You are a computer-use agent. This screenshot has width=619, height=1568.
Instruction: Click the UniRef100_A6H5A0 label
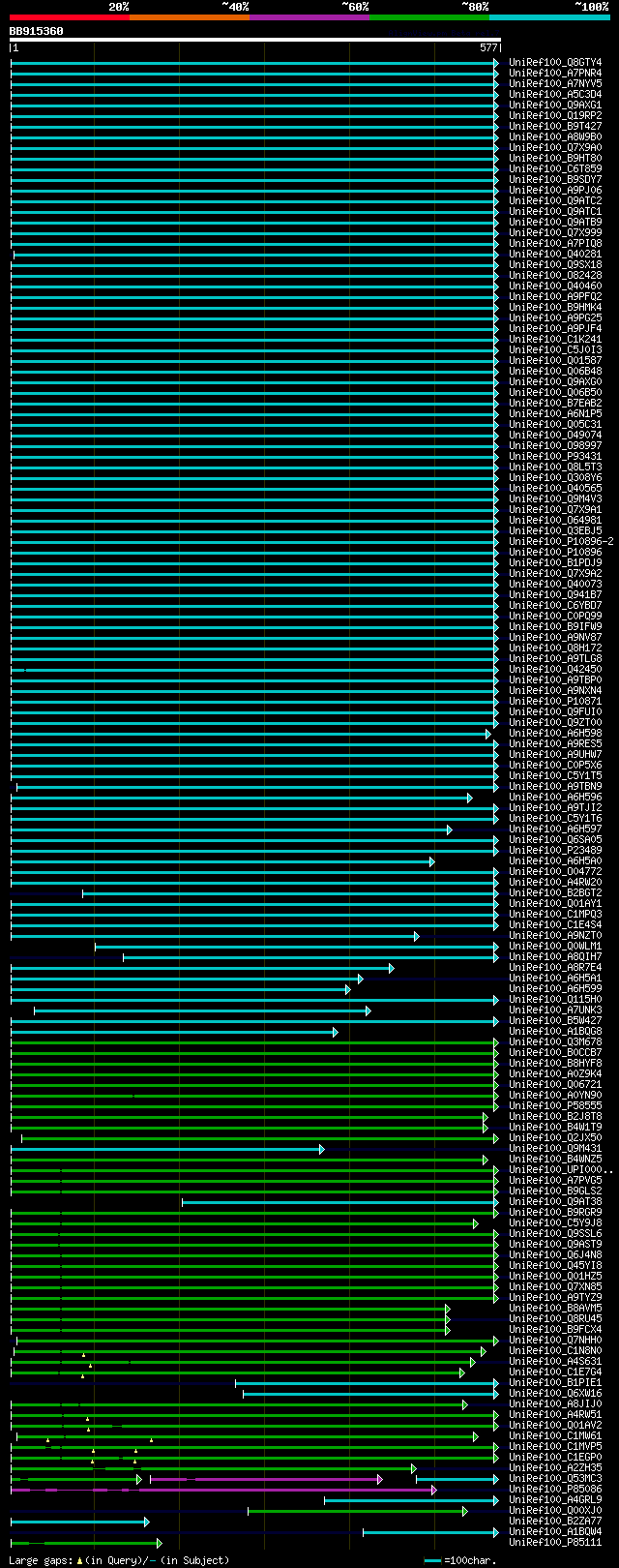pos(555,861)
